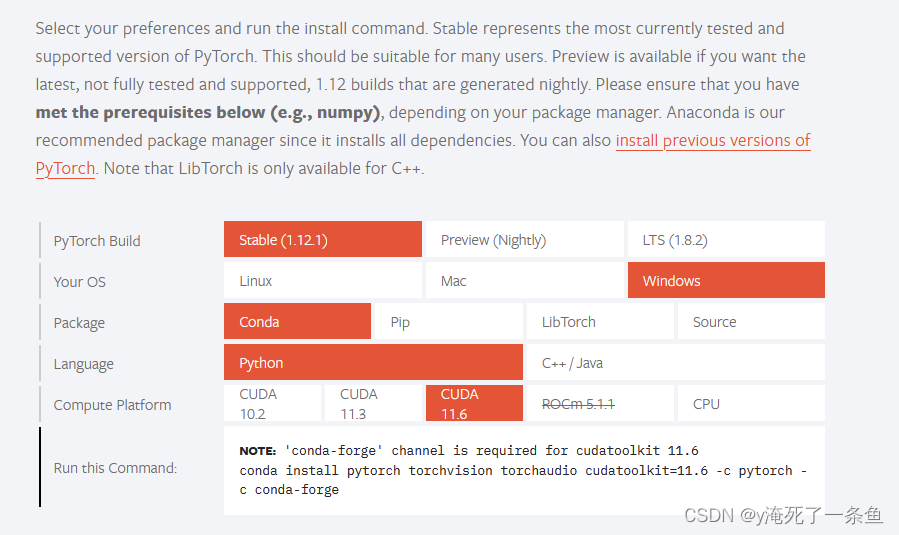Choose Pip as the package
This screenshot has height=535, width=899.
449,321
